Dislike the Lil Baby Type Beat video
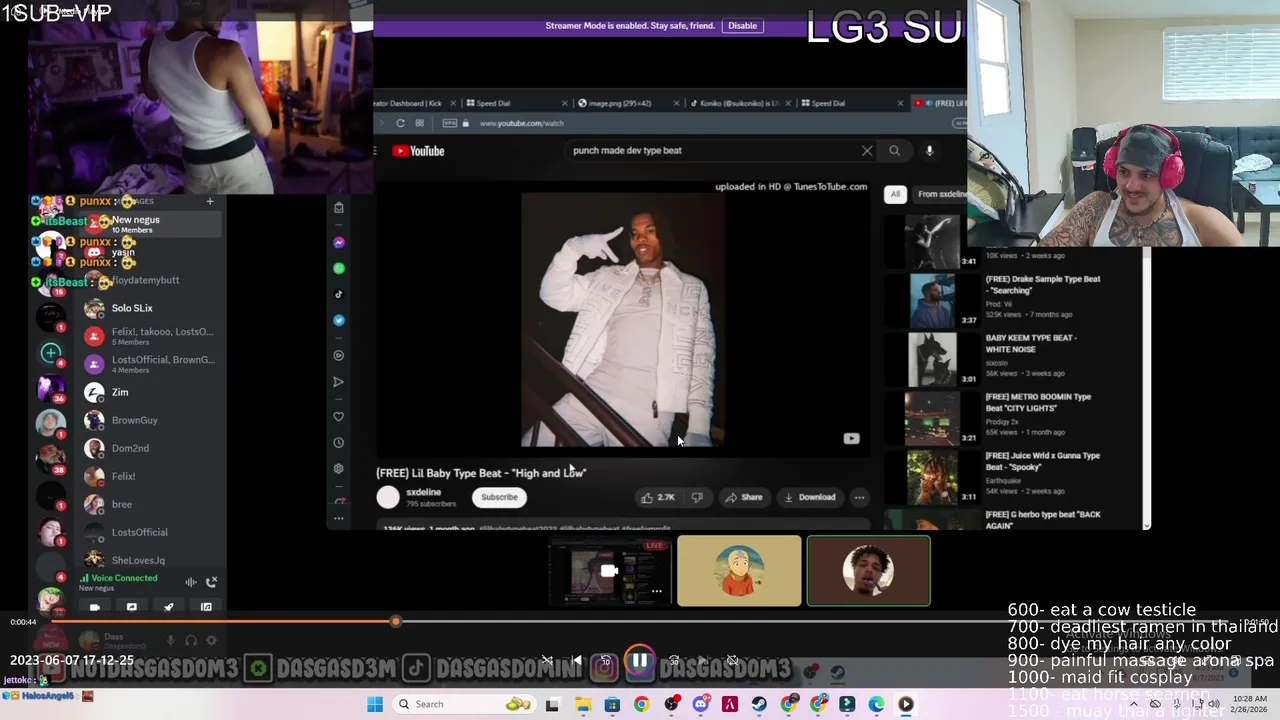 [697, 497]
